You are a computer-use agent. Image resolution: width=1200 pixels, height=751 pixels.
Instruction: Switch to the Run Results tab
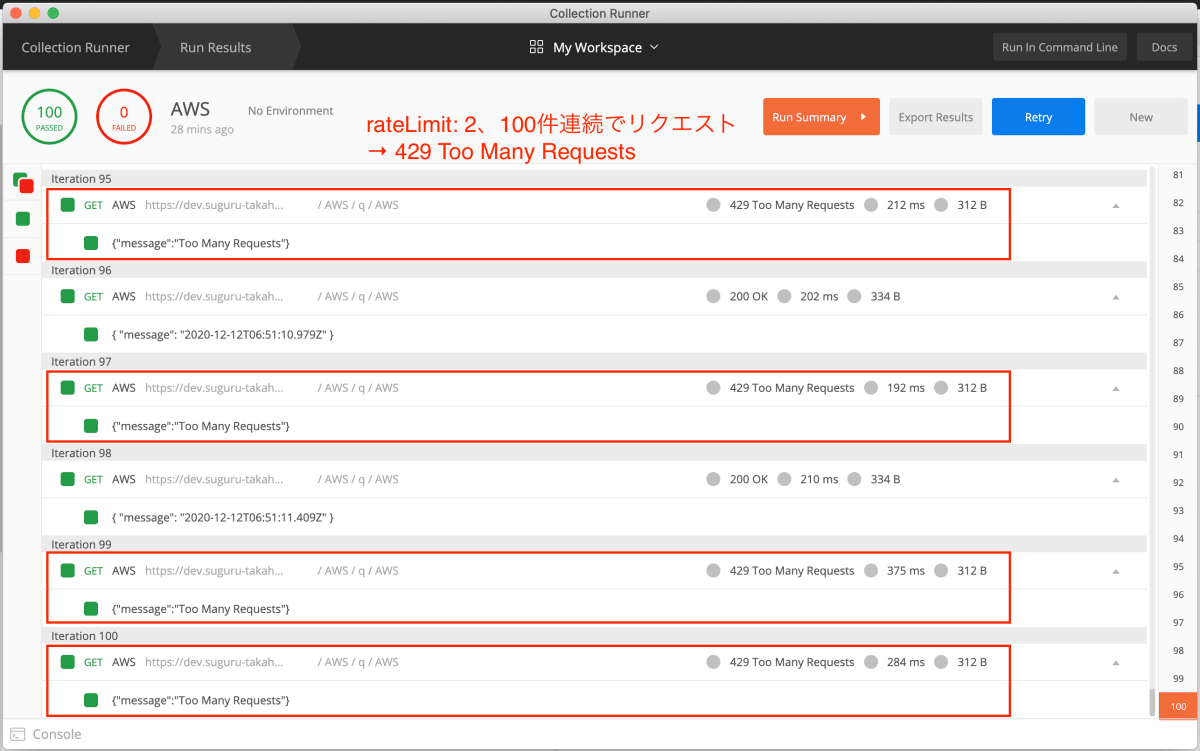coord(216,47)
